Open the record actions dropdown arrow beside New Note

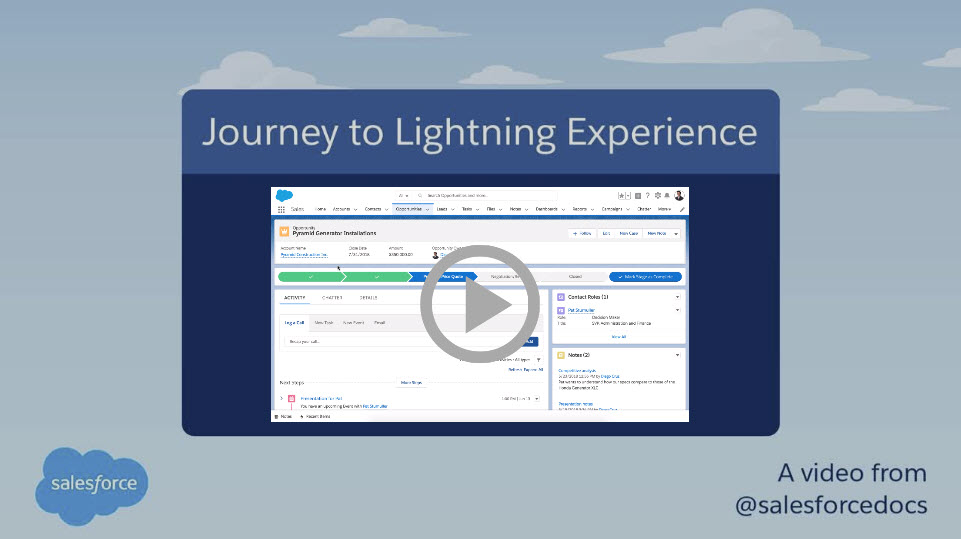click(x=676, y=234)
